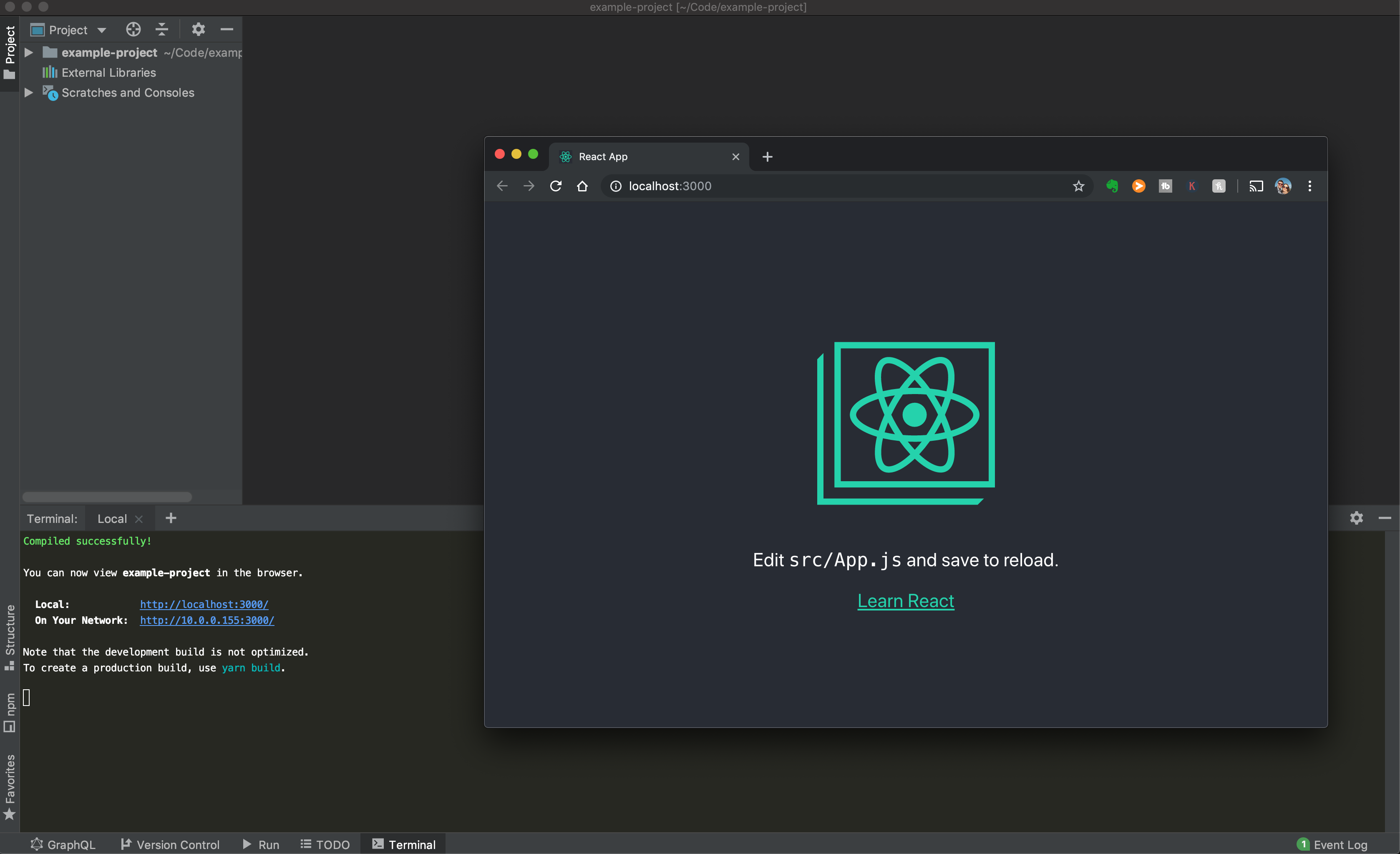Open the Chrome three-dot menu

[x=1309, y=186]
